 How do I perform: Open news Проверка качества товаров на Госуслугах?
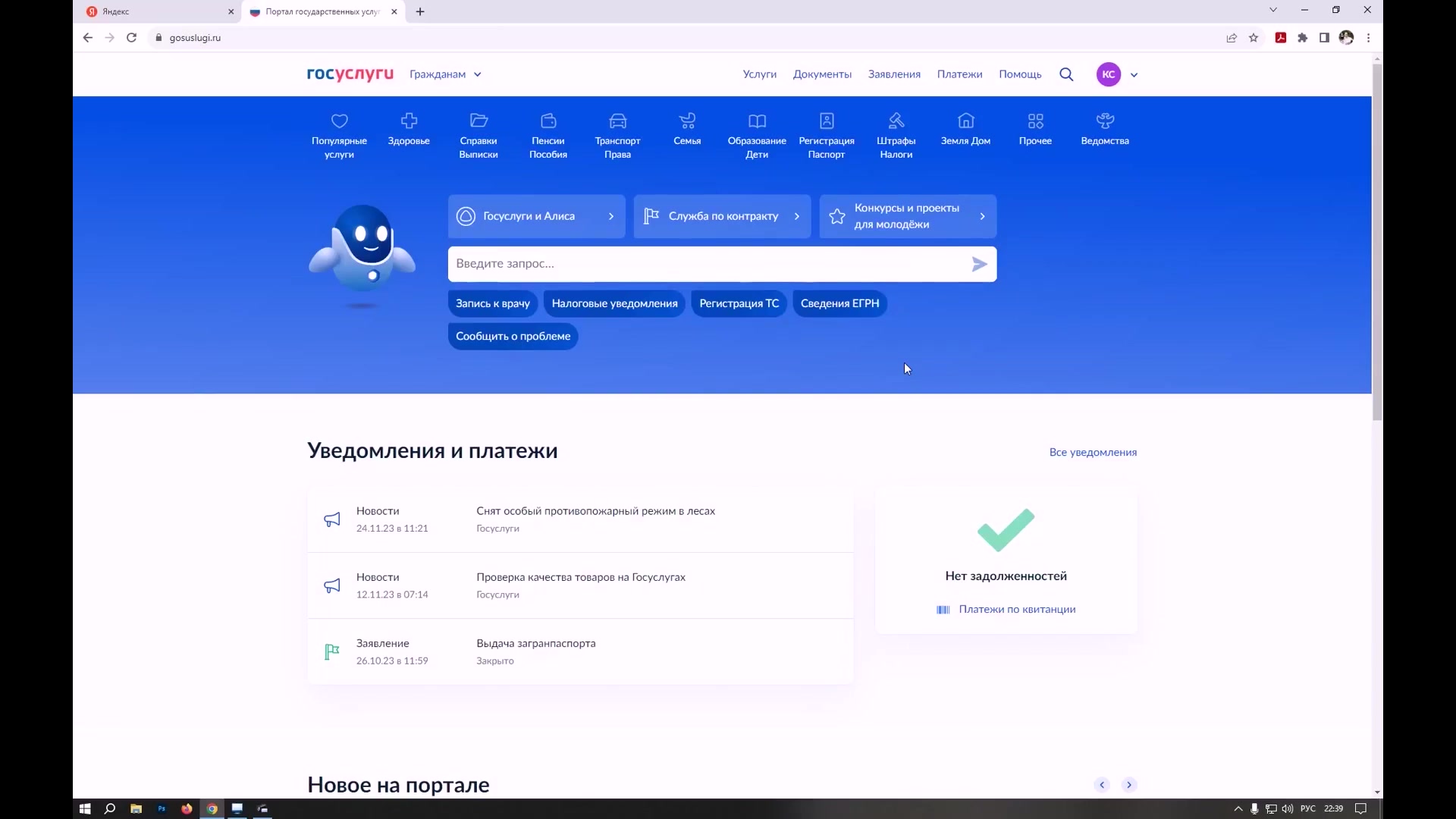click(x=580, y=585)
